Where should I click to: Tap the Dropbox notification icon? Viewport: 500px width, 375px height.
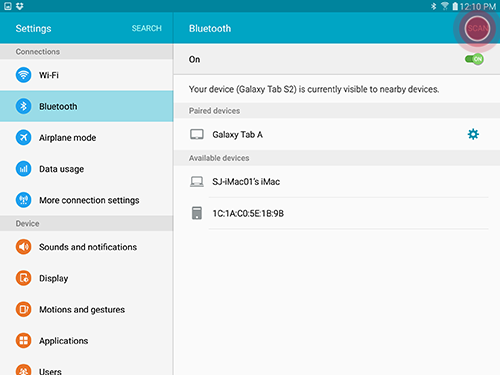(20, 6)
